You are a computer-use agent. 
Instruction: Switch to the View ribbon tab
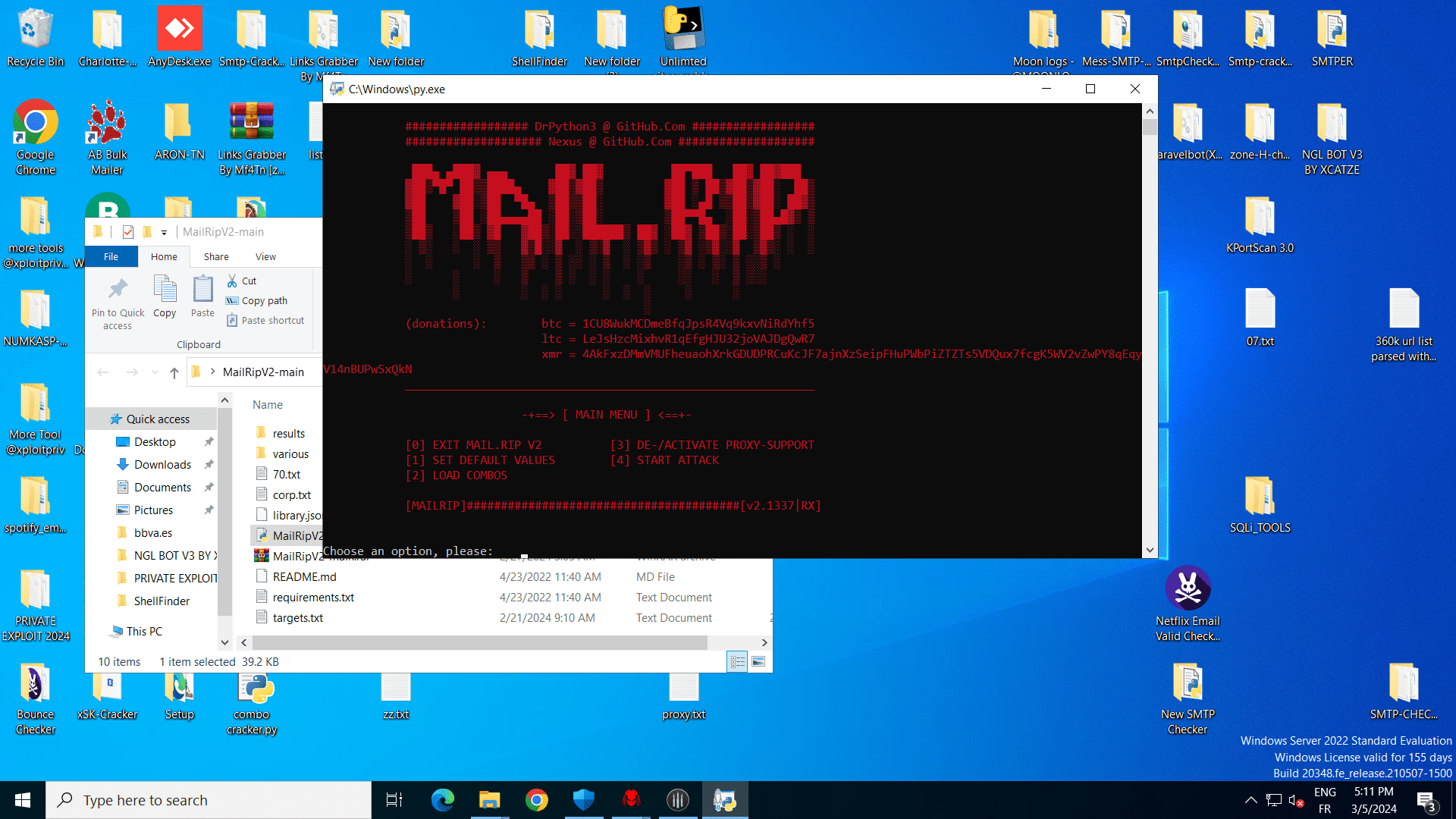pos(265,257)
